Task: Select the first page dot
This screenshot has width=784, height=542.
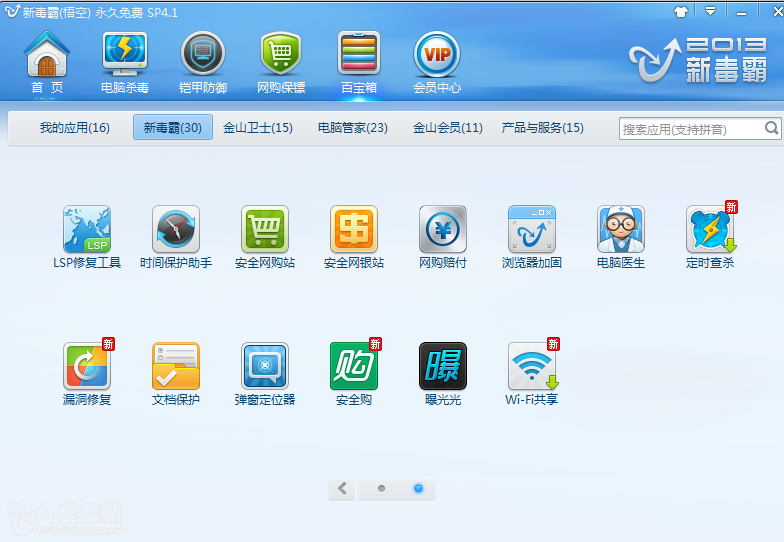Action: tap(382, 488)
